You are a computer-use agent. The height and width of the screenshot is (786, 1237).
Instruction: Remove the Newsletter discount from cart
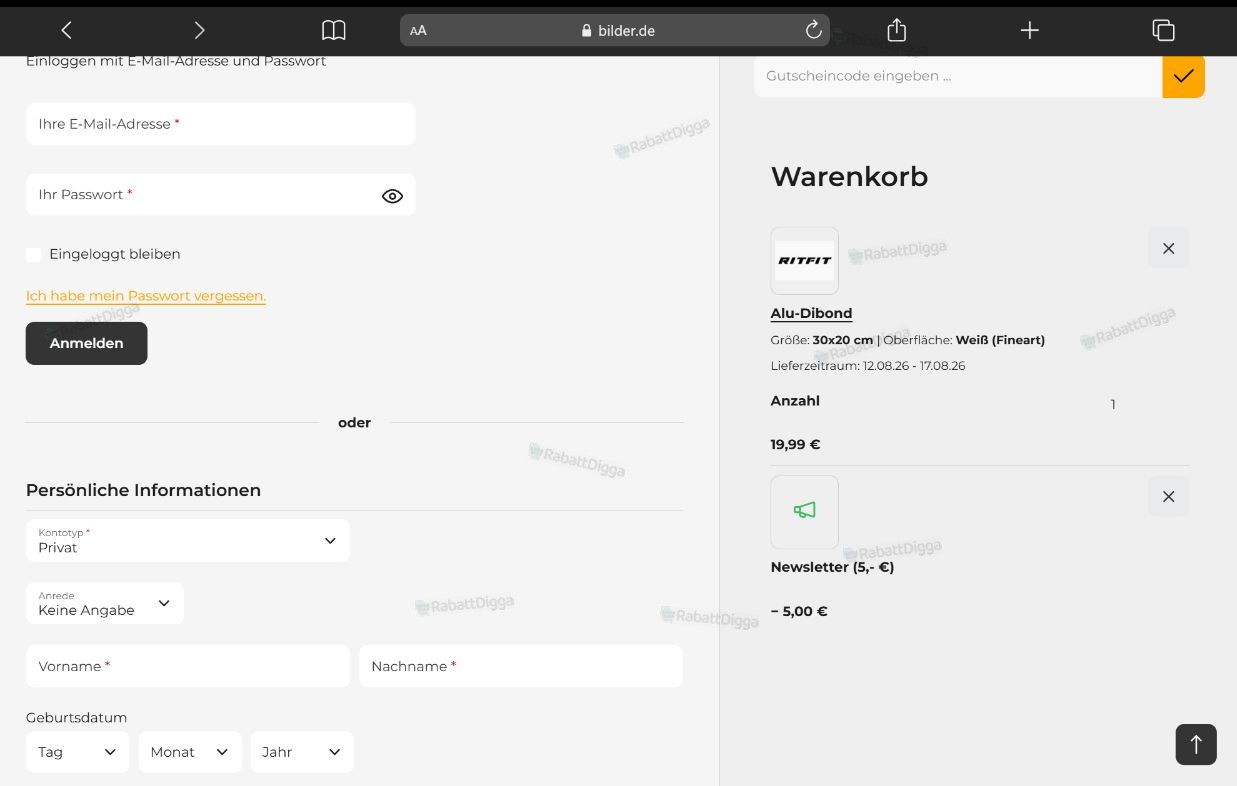1168,496
